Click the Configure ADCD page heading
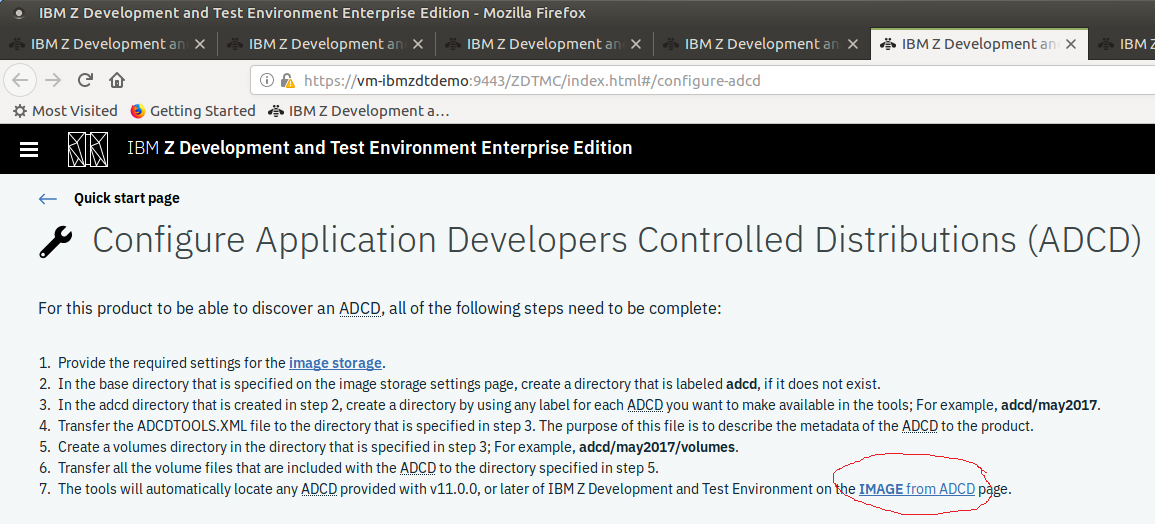 (x=617, y=240)
